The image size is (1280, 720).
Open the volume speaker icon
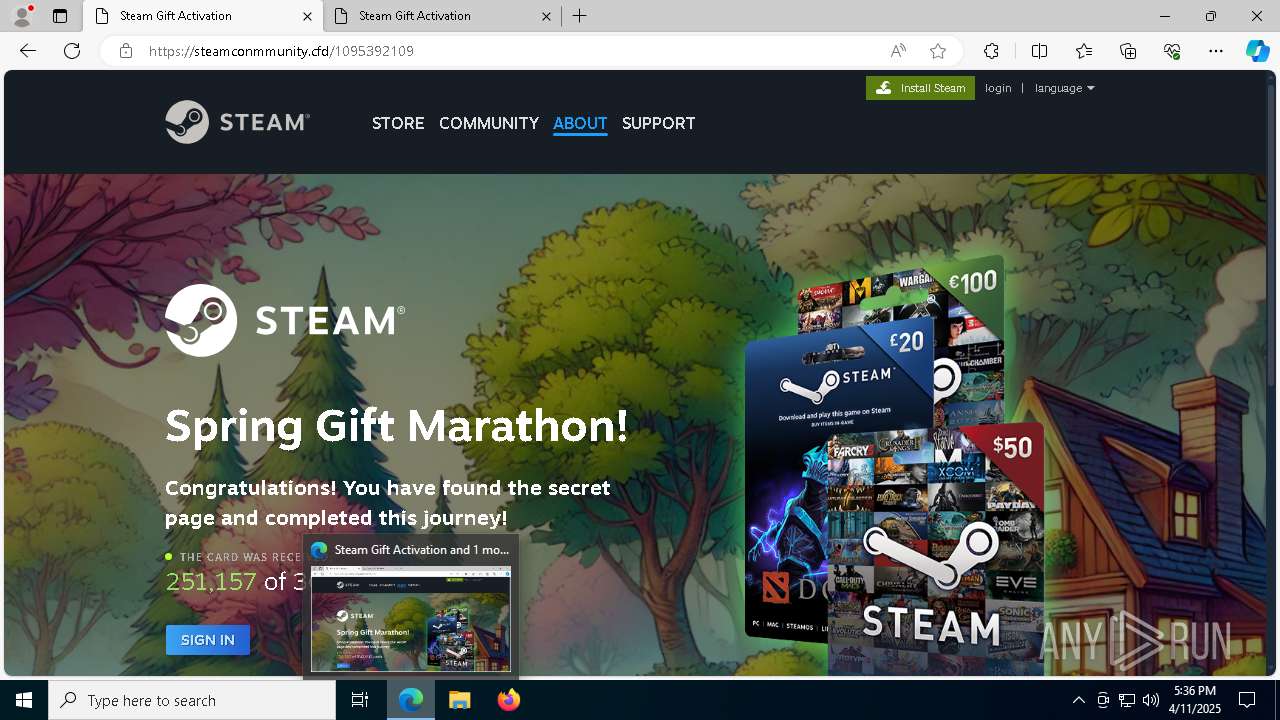coord(1151,700)
